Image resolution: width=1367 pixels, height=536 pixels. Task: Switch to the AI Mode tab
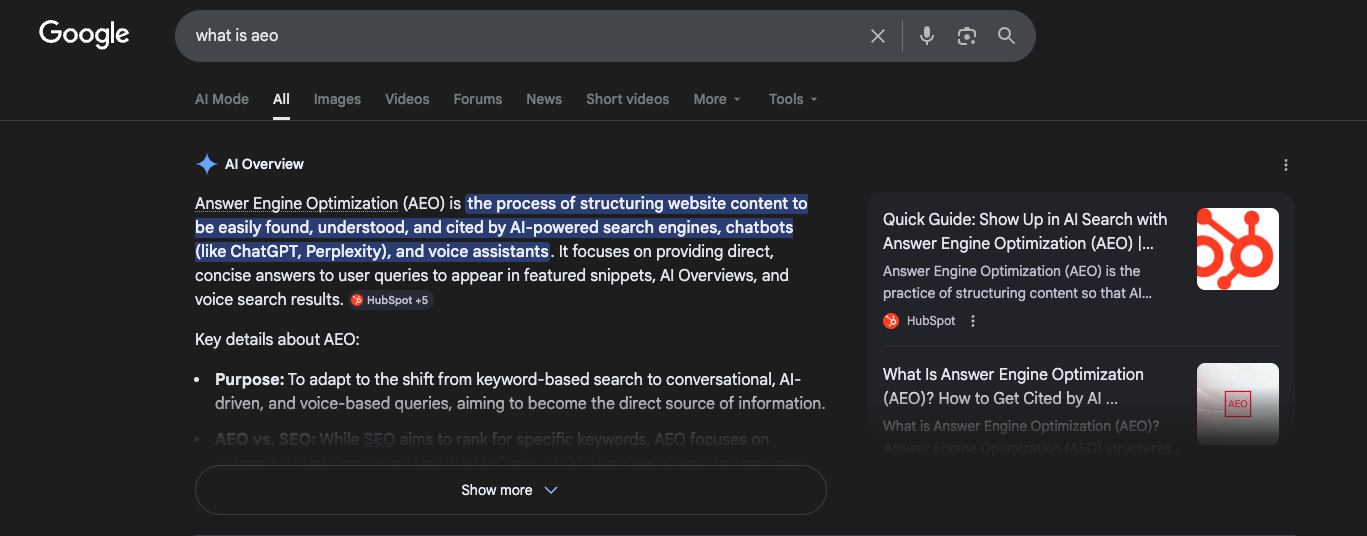click(222, 99)
